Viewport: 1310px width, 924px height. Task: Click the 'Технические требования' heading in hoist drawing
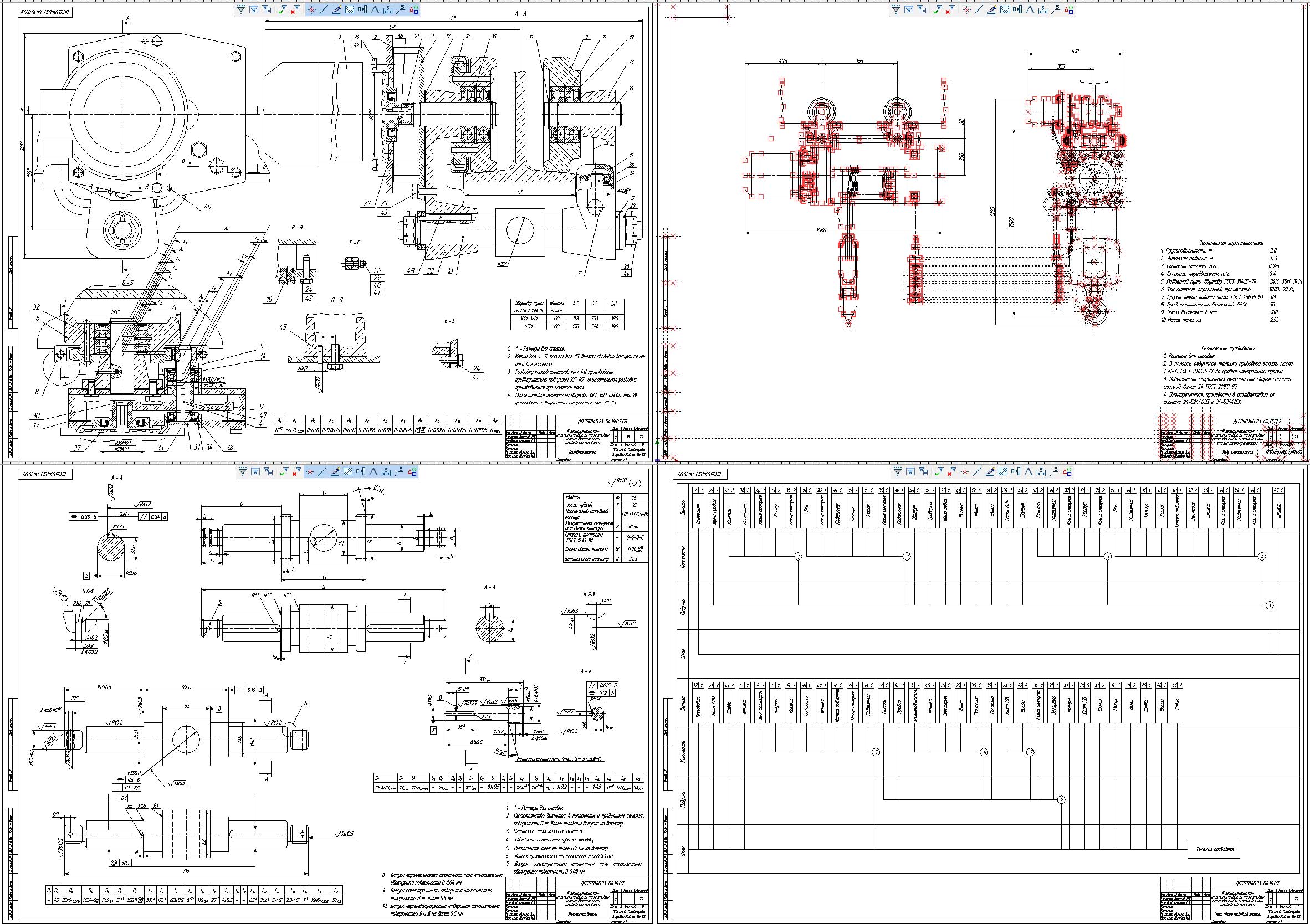(1228, 347)
